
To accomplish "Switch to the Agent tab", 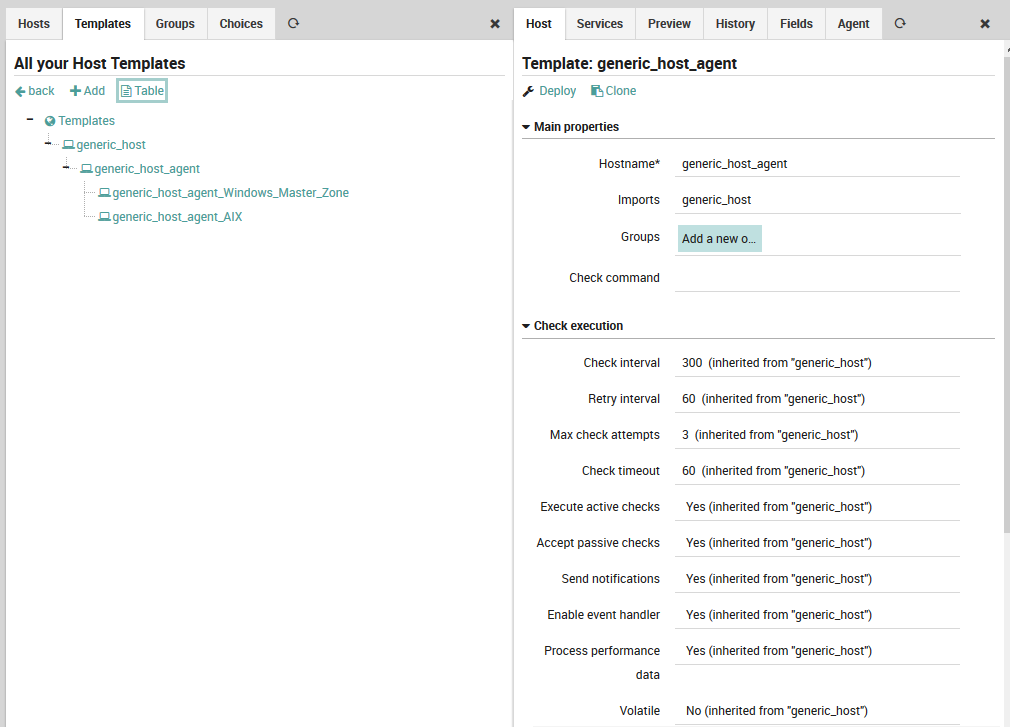I will (852, 23).
